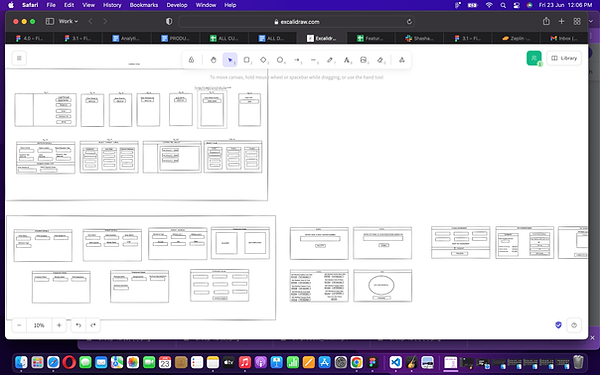
Task: Select the Line drawing tool
Action: pos(313,60)
